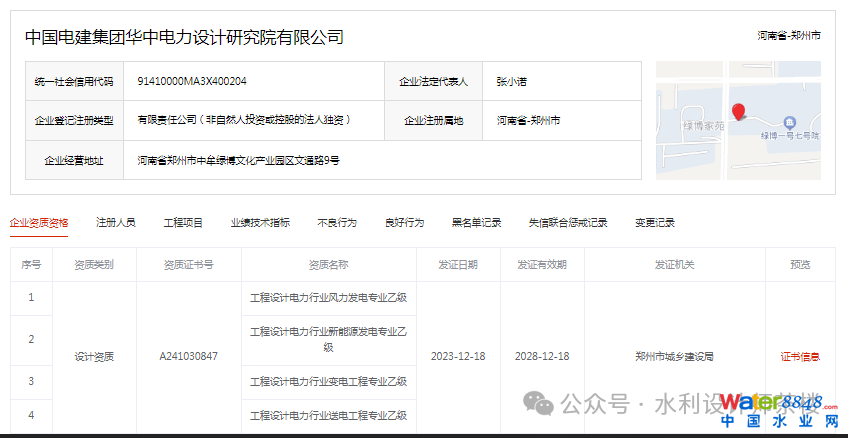View the 黑名单记录 tab
The height and width of the screenshot is (438, 848).
476,222
